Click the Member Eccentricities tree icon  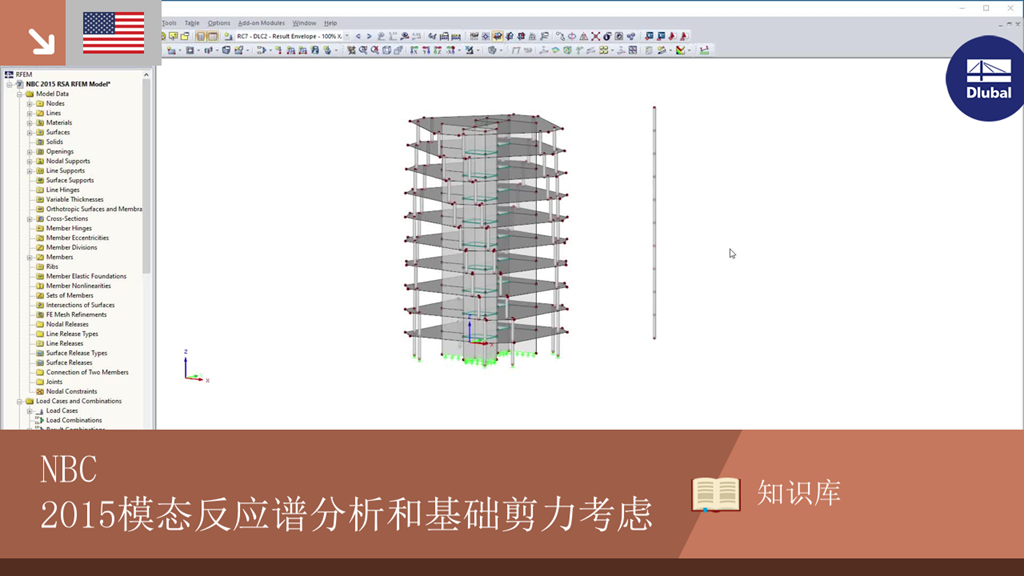coord(40,238)
